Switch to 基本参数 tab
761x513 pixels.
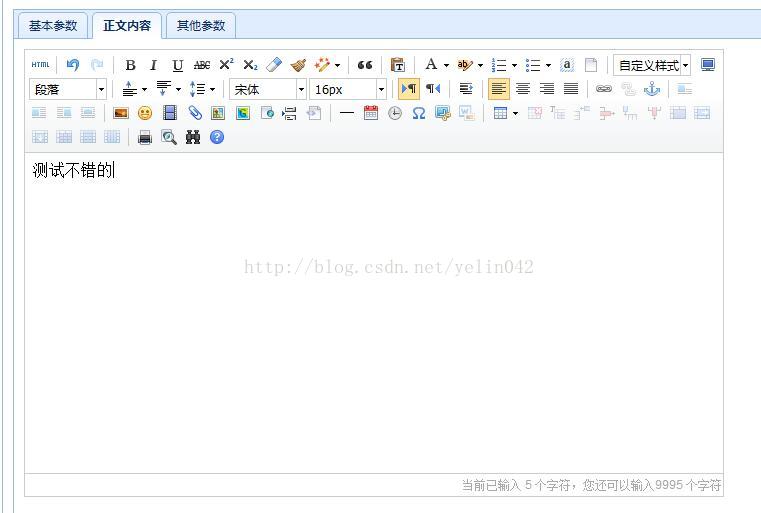53,26
